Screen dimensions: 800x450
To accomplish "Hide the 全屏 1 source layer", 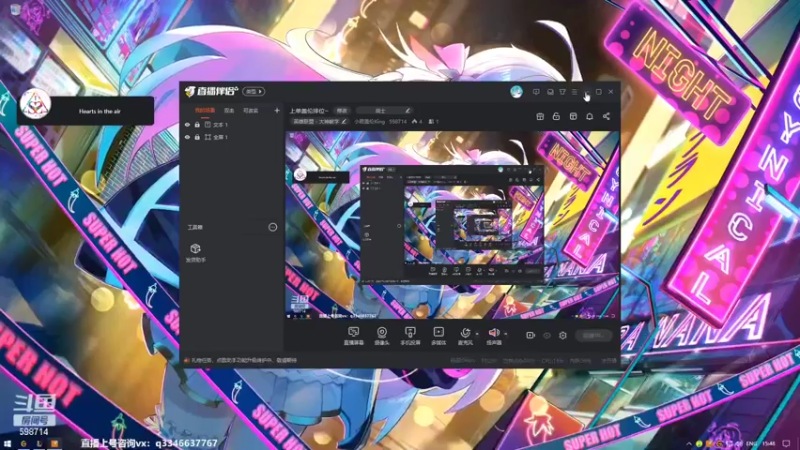I will click(x=187, y=137).
